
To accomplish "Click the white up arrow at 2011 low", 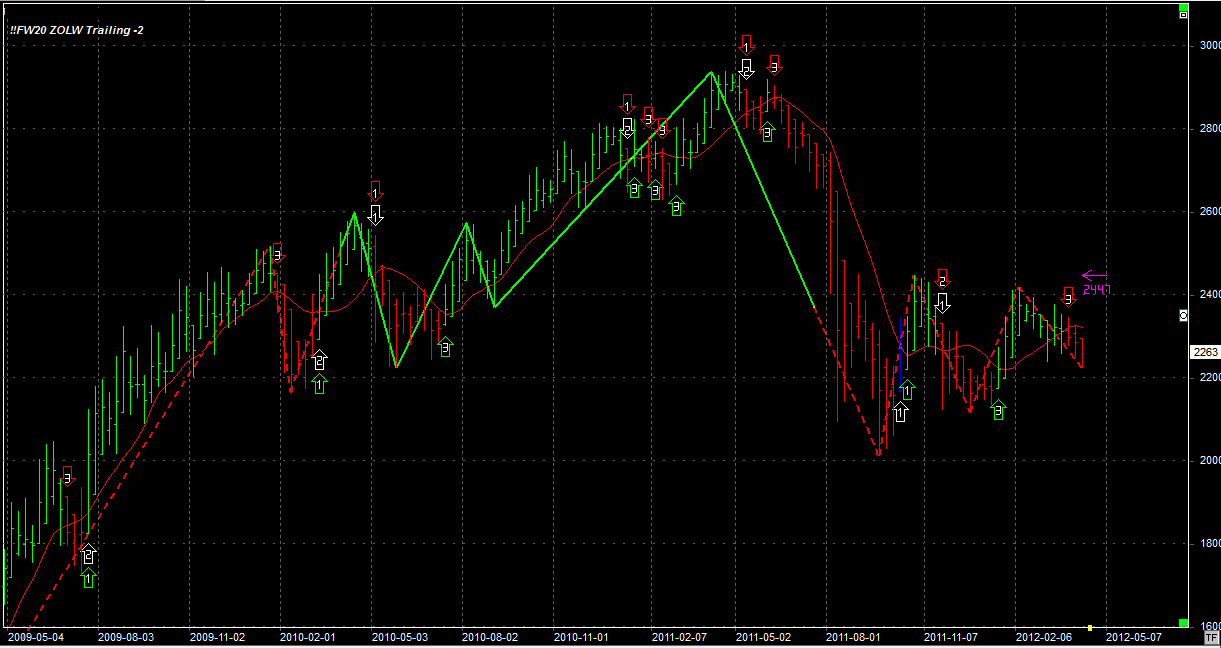I will pos(900,412).
